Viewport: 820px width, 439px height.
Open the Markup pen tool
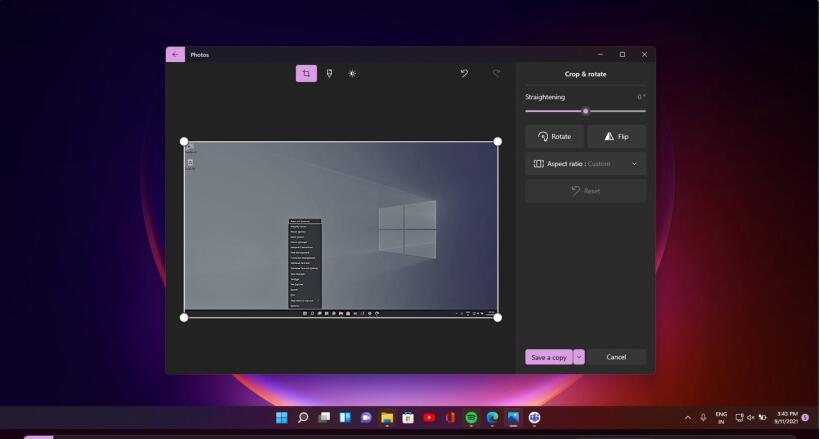[x=329, y=74]
